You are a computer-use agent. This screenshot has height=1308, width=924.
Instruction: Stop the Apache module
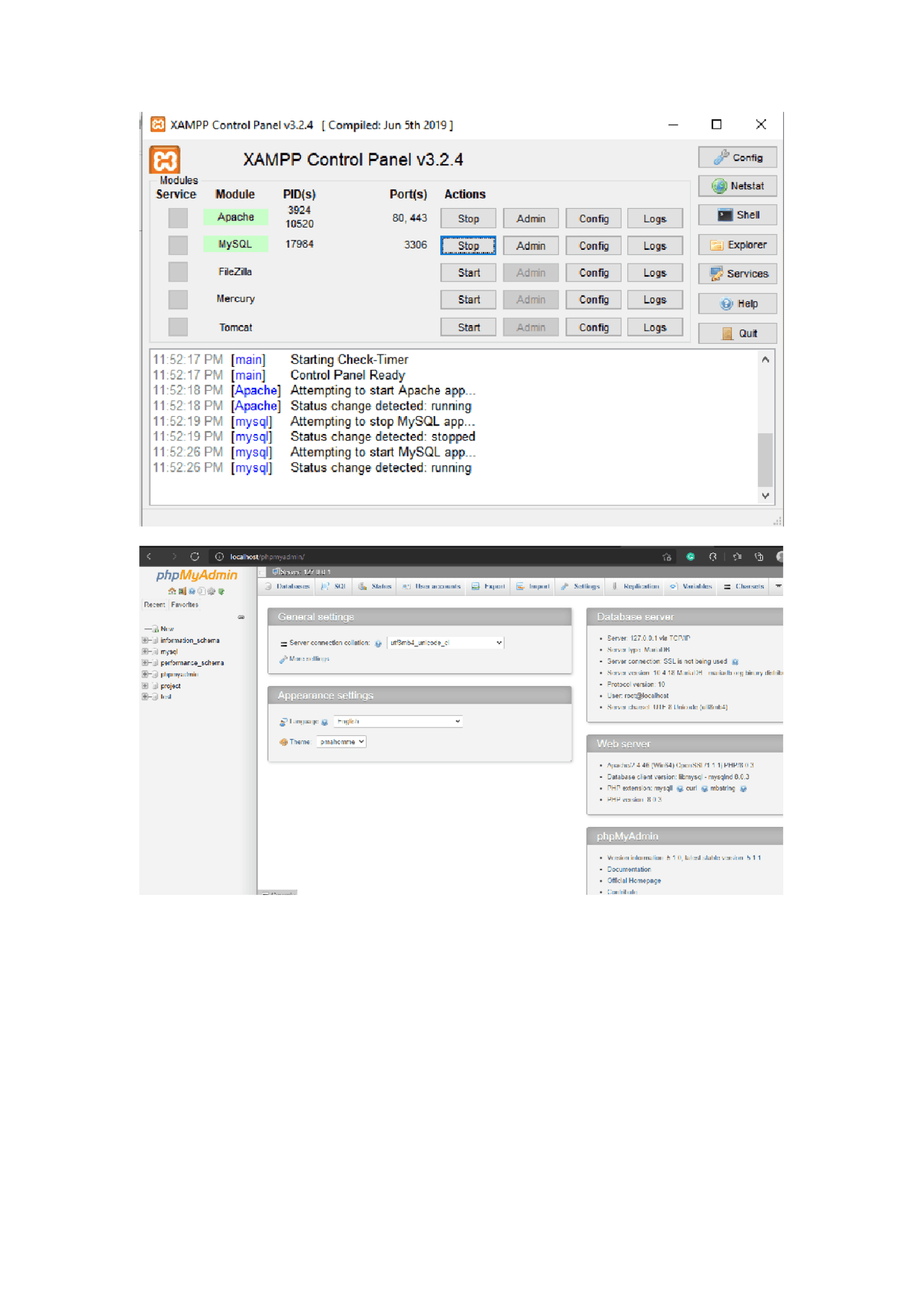pyautogui.click(x=468, y=219)
